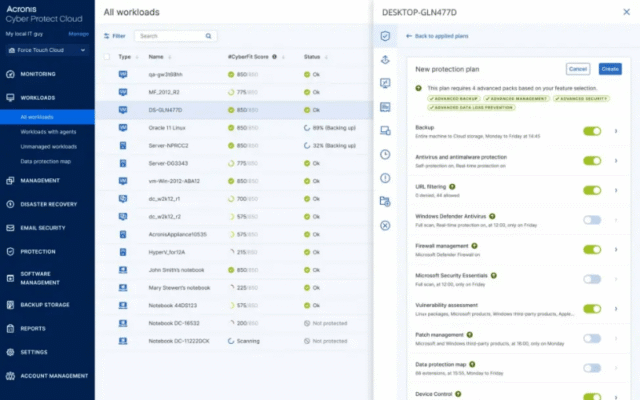Toggle Backup off

point(592,131)
